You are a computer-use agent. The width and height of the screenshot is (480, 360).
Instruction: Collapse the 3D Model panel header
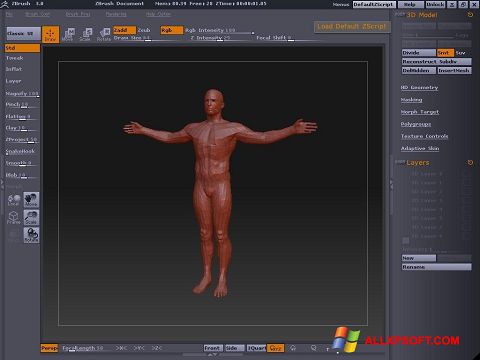coord(422,15)
